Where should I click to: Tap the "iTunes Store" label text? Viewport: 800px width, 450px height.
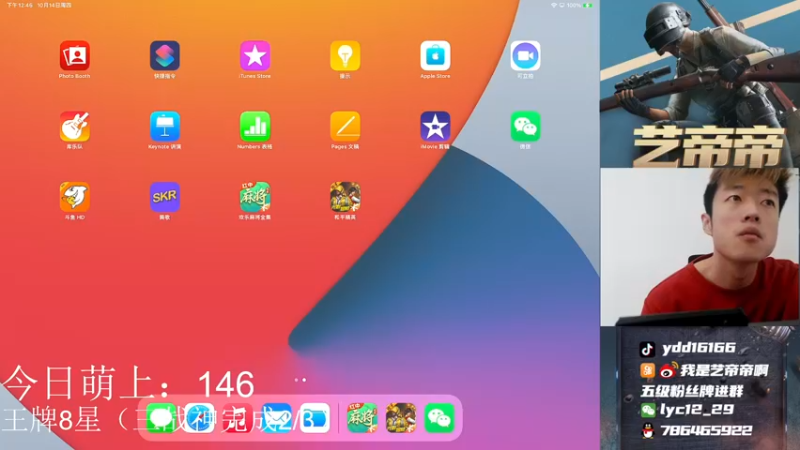255,76
